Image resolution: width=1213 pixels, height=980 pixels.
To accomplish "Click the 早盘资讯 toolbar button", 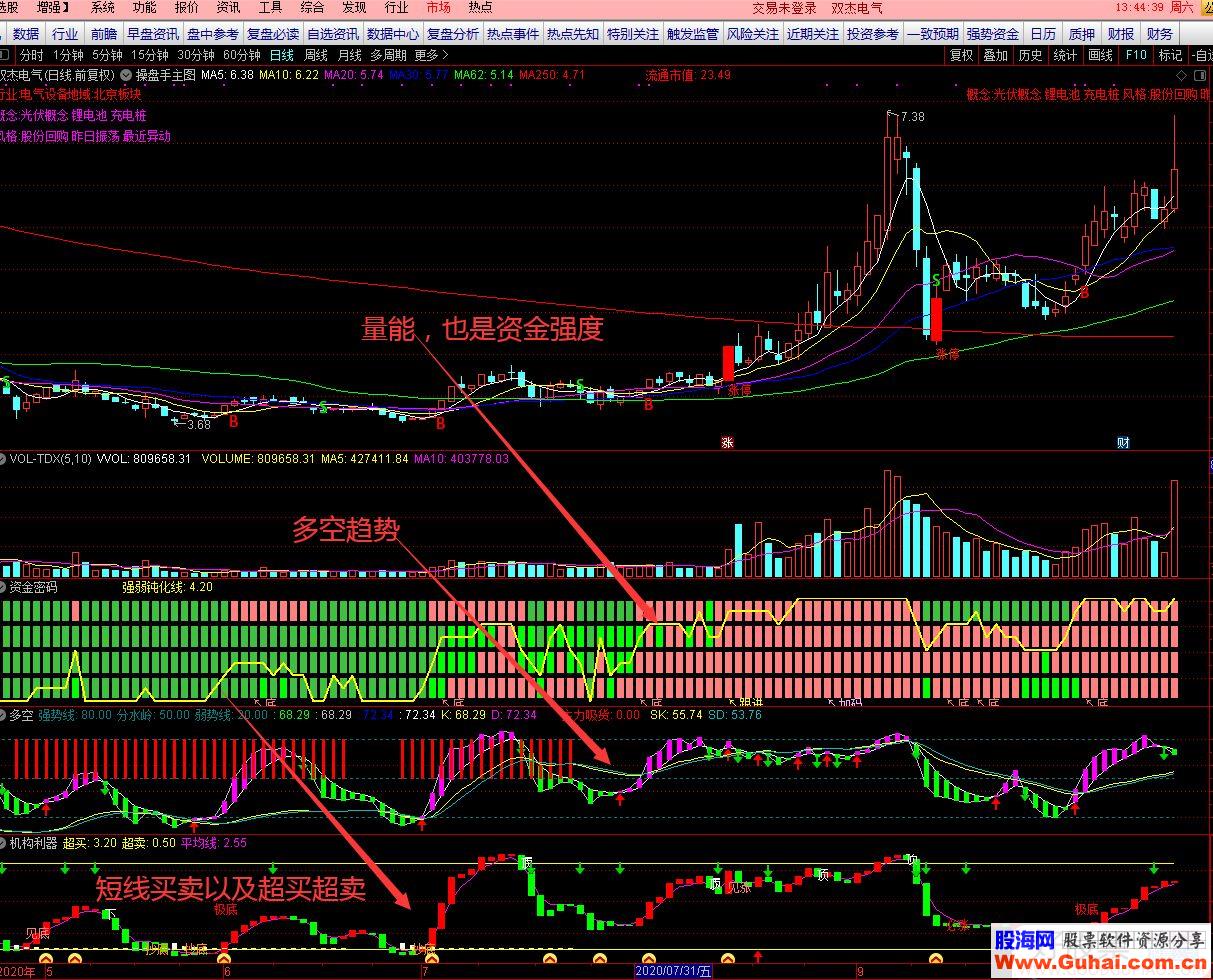I will 153,34.
